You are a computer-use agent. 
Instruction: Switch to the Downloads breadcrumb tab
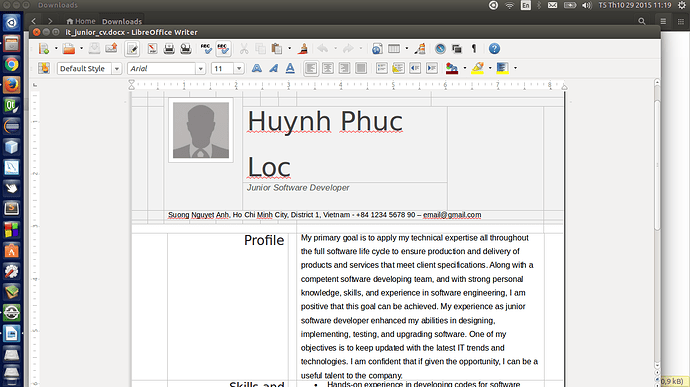click(122, 21)
